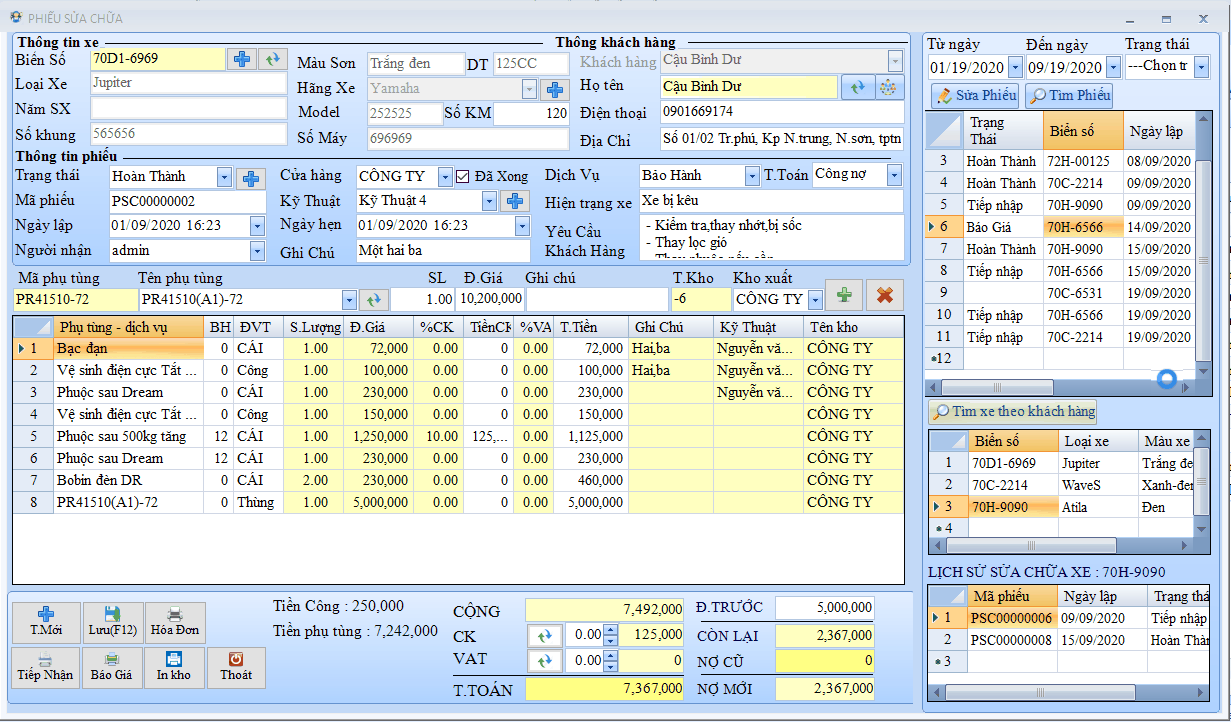Add new Kỹ Thuật with plus icon
Viewport: 1231px width, 722px height.
515,201
